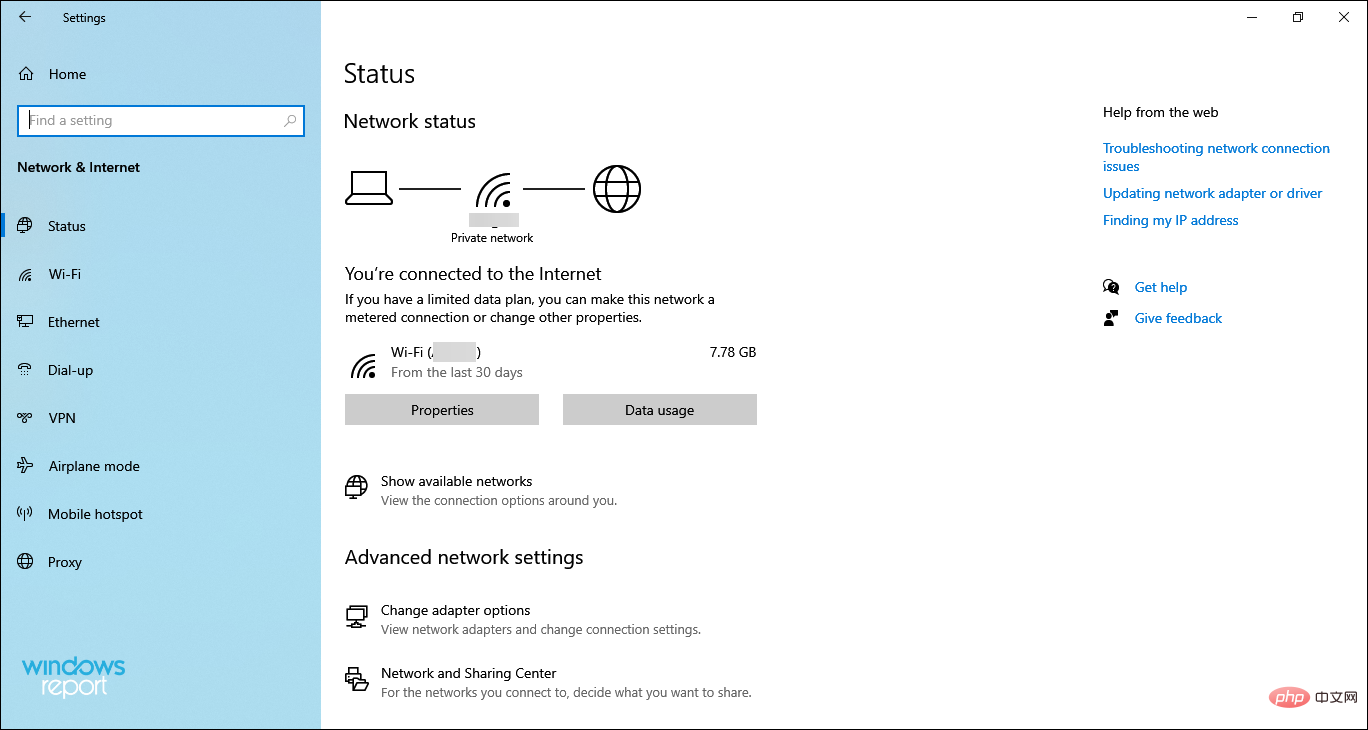The width and height of the screenshot is (1368, 730).
Task: Open Airplane mode settings
Action: (x=93, y=465)
